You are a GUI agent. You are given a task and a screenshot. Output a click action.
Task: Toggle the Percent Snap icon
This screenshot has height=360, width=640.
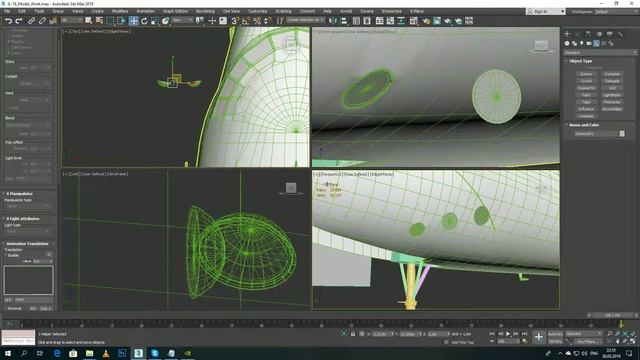pyautogui.click(x=257, y=20)
